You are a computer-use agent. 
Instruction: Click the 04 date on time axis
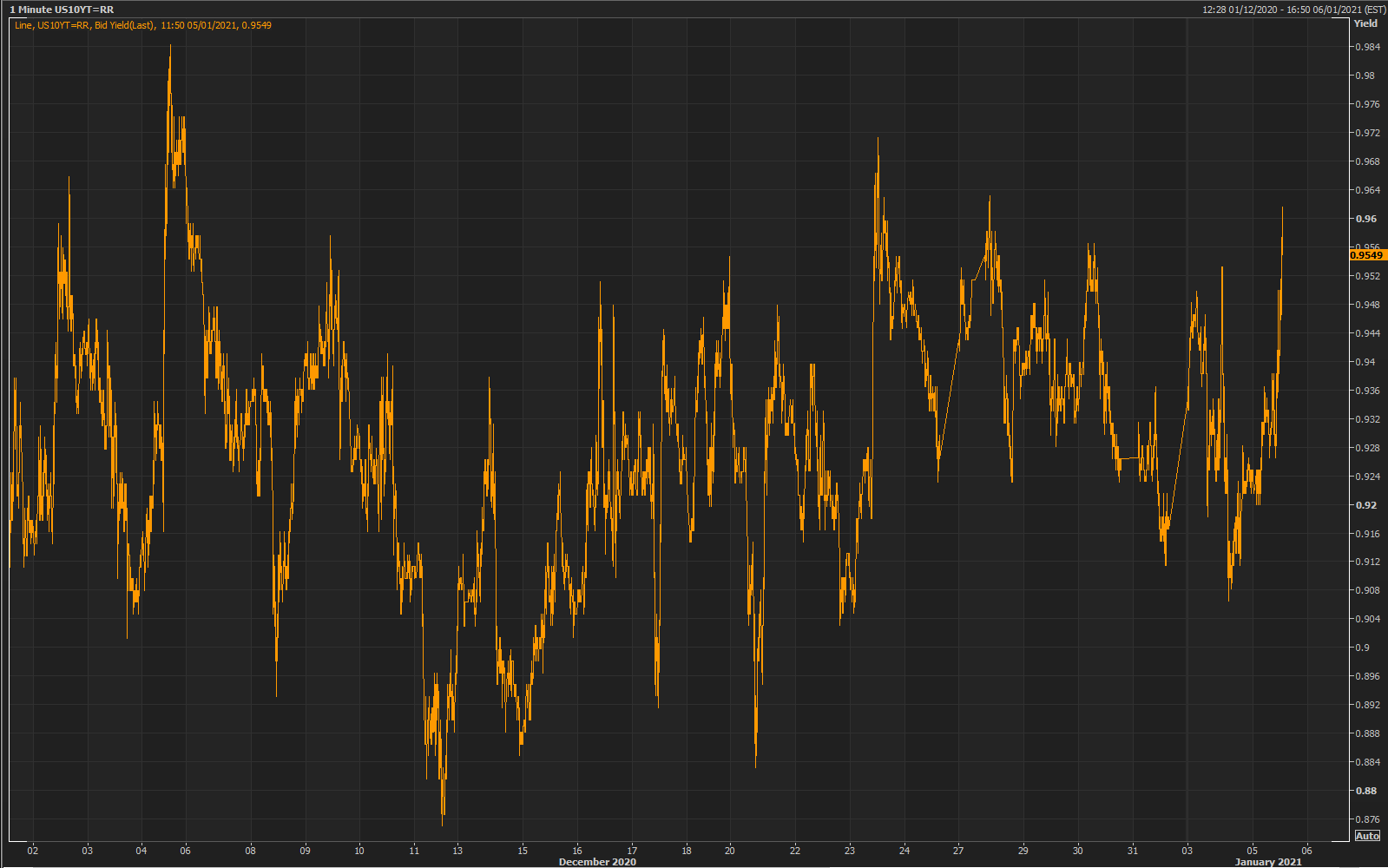(141, 851)
